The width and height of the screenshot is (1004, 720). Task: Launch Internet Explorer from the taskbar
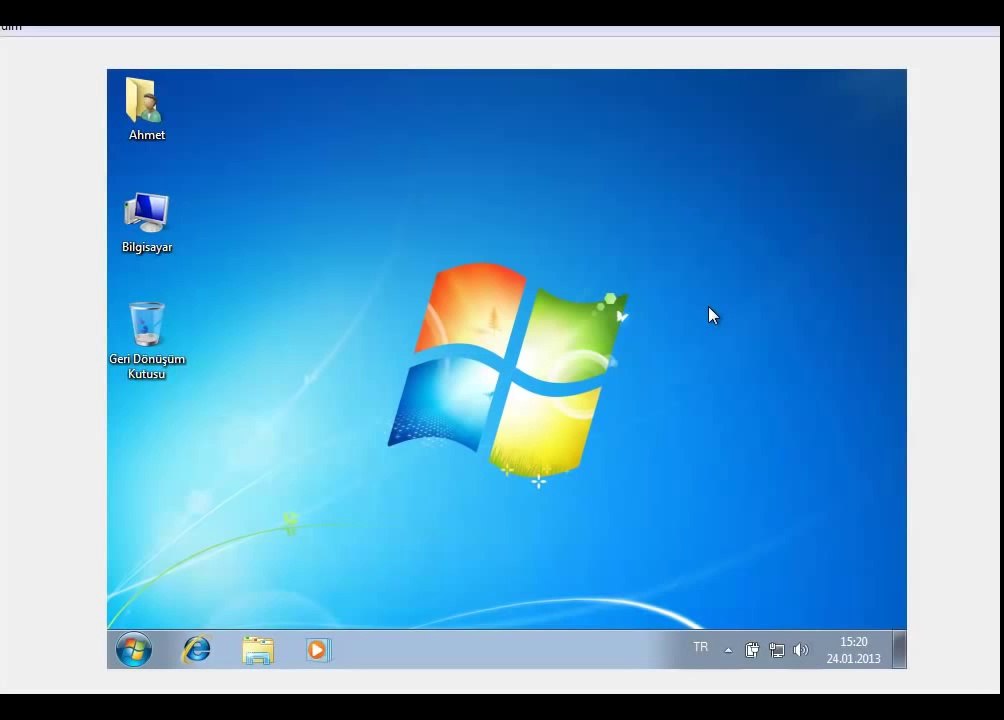(x=197, y=650)
